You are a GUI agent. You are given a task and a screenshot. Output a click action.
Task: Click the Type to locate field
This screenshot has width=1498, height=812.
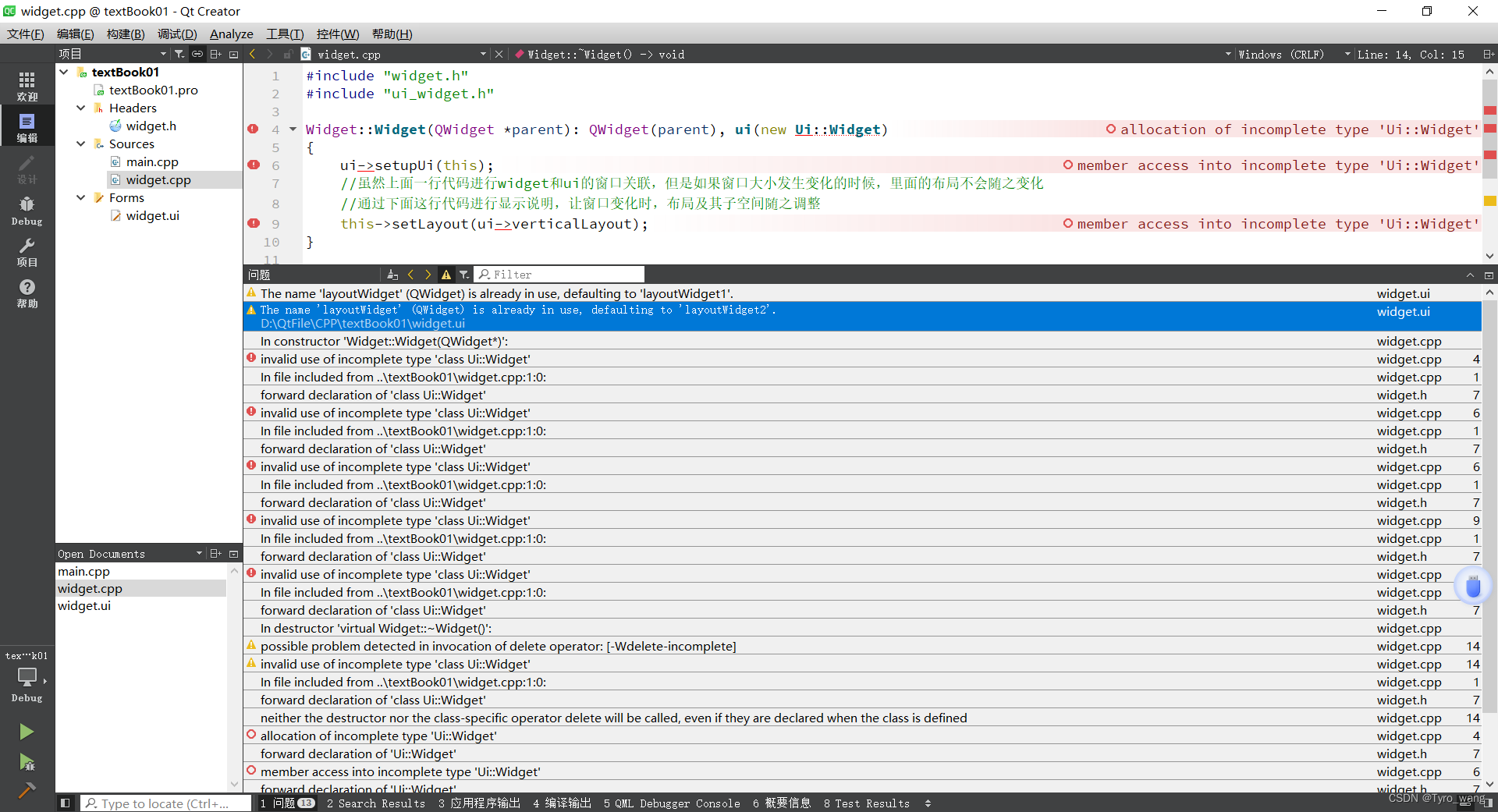(x=166, y=803)
